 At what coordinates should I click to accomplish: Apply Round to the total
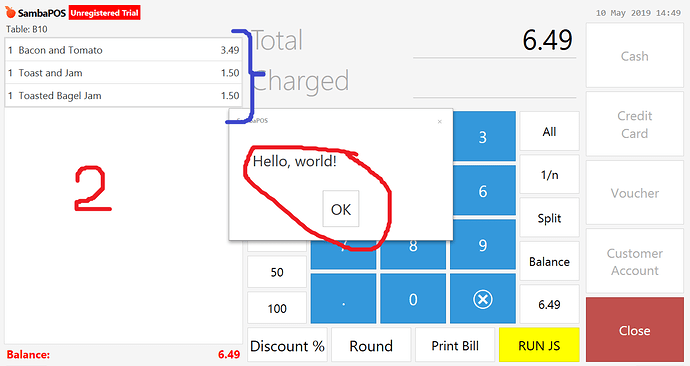click(371, 345)
